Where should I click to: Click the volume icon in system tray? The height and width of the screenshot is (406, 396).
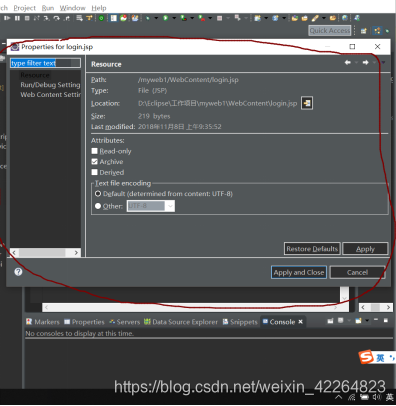(377, 397)
